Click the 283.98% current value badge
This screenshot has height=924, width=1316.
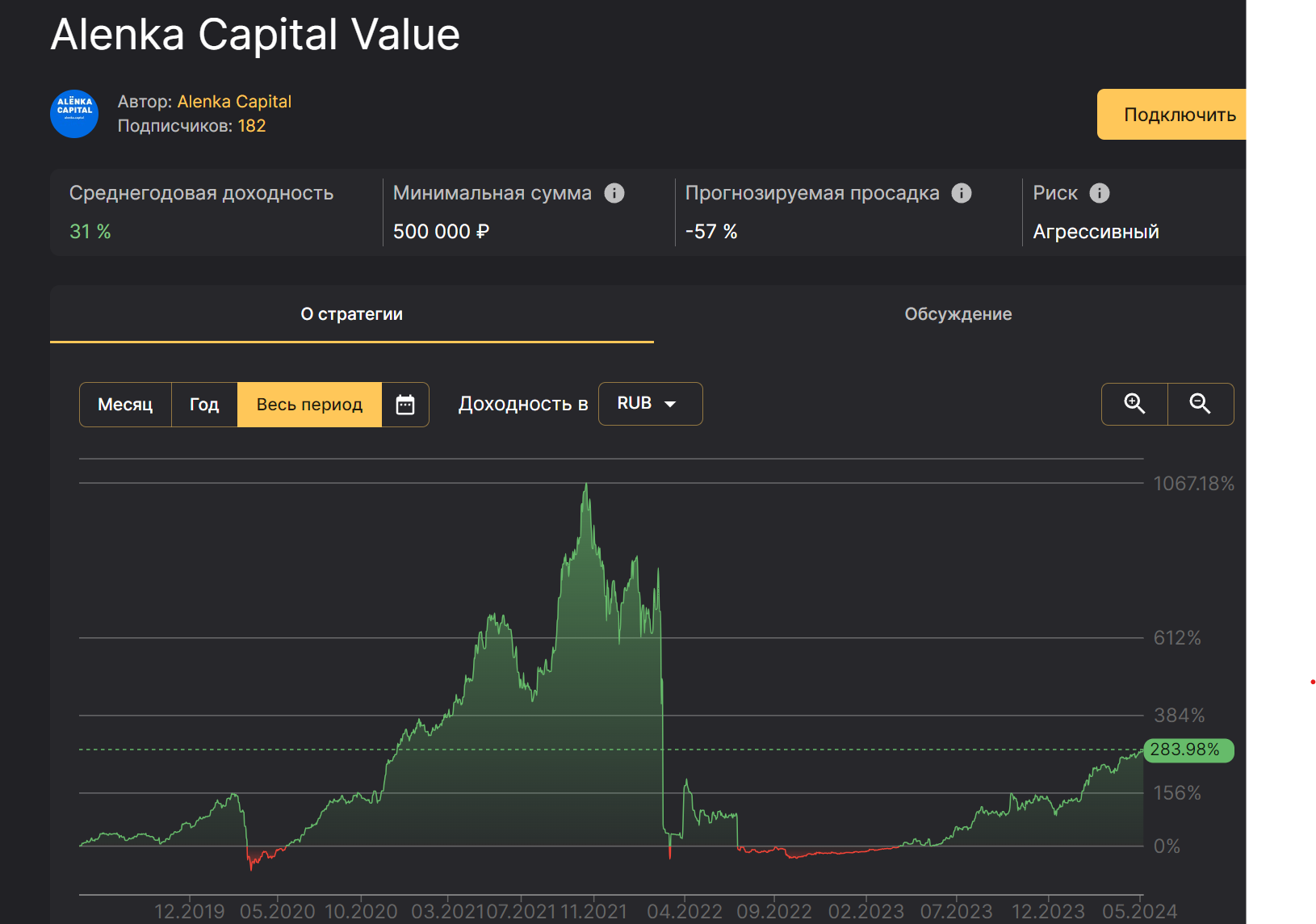point(1188,750)
